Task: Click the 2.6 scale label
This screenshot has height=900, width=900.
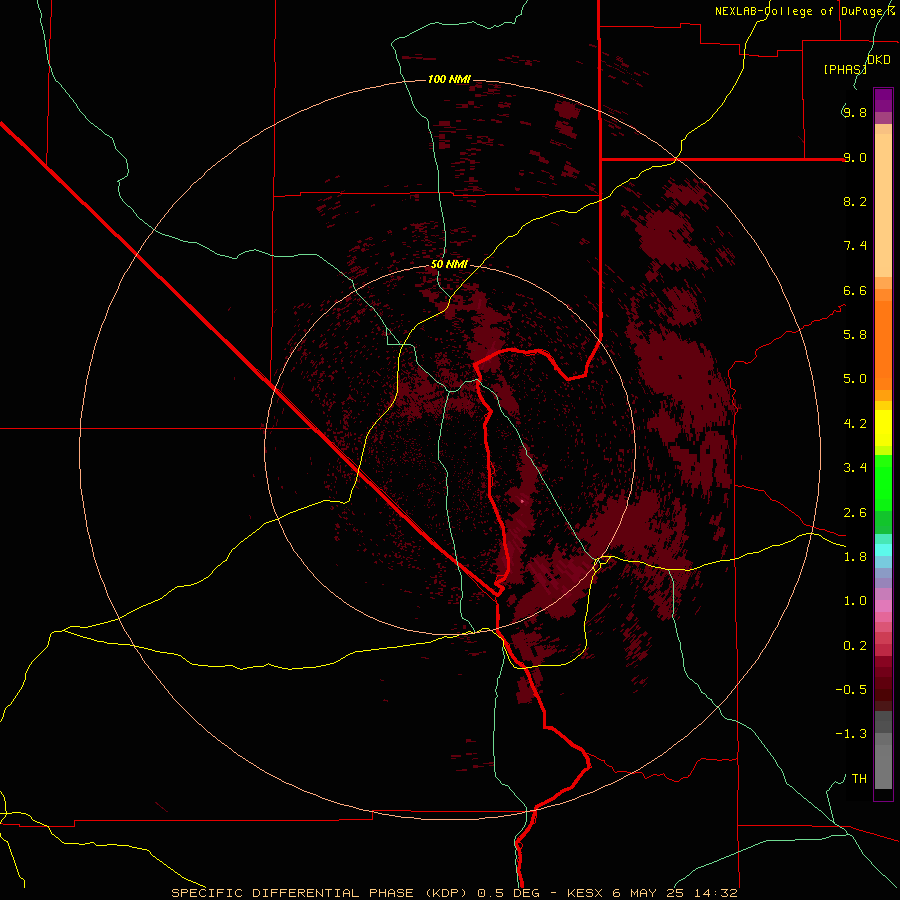Action: (855, 513)
